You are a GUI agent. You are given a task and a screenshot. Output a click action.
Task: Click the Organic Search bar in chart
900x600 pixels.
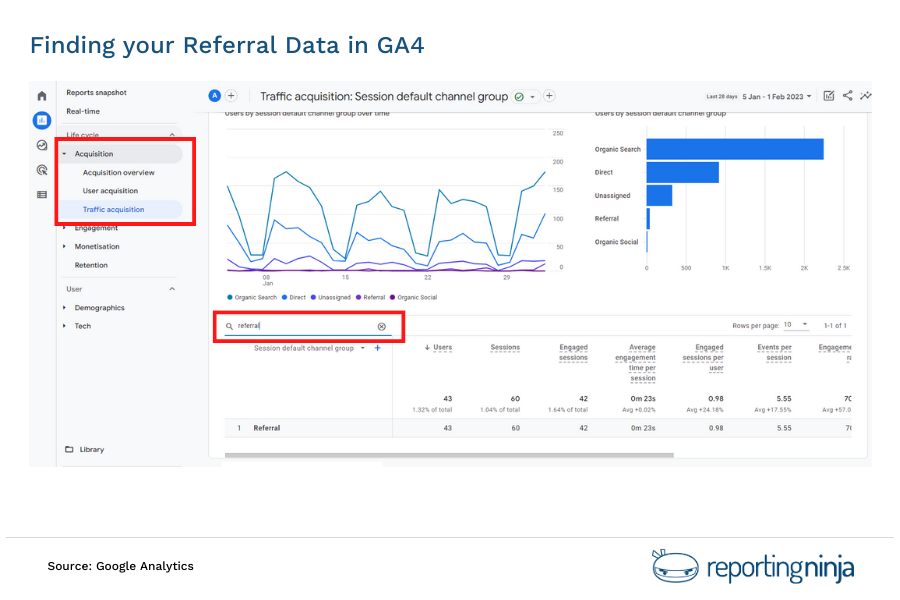point(735,149)
